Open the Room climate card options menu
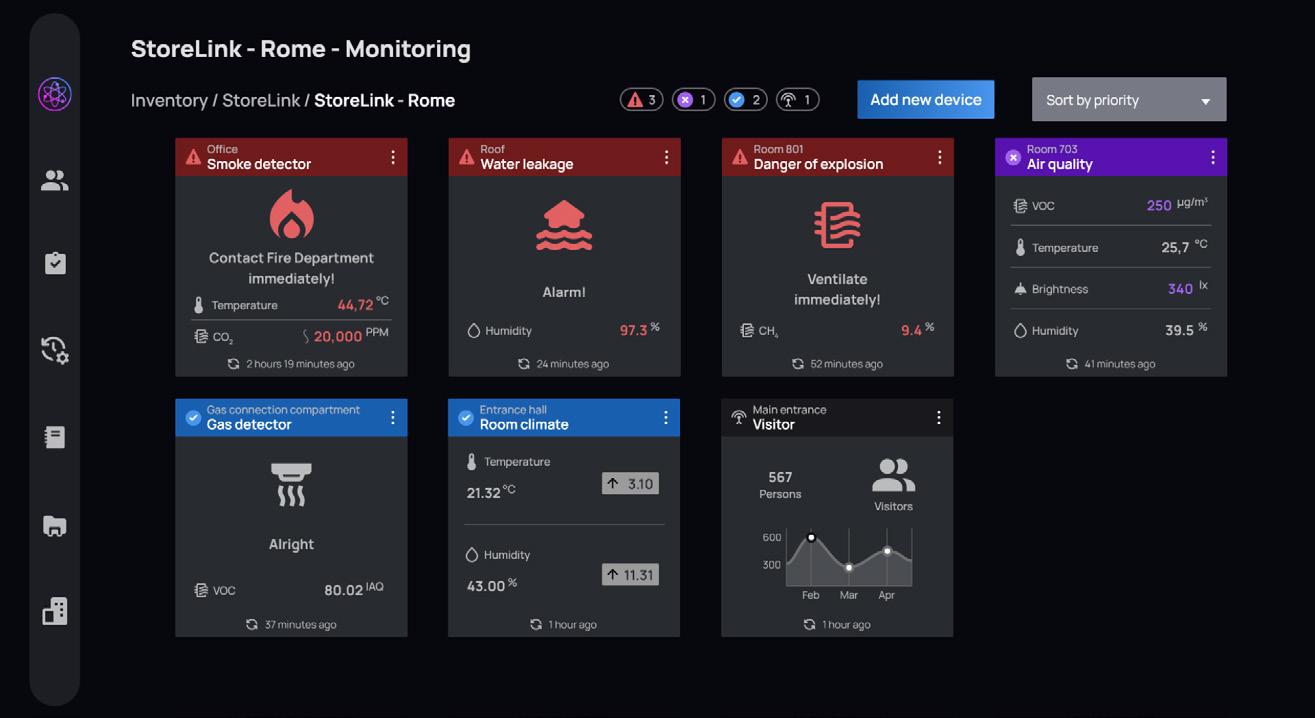This screenshot has width=1315, height=718. point(666,417)
